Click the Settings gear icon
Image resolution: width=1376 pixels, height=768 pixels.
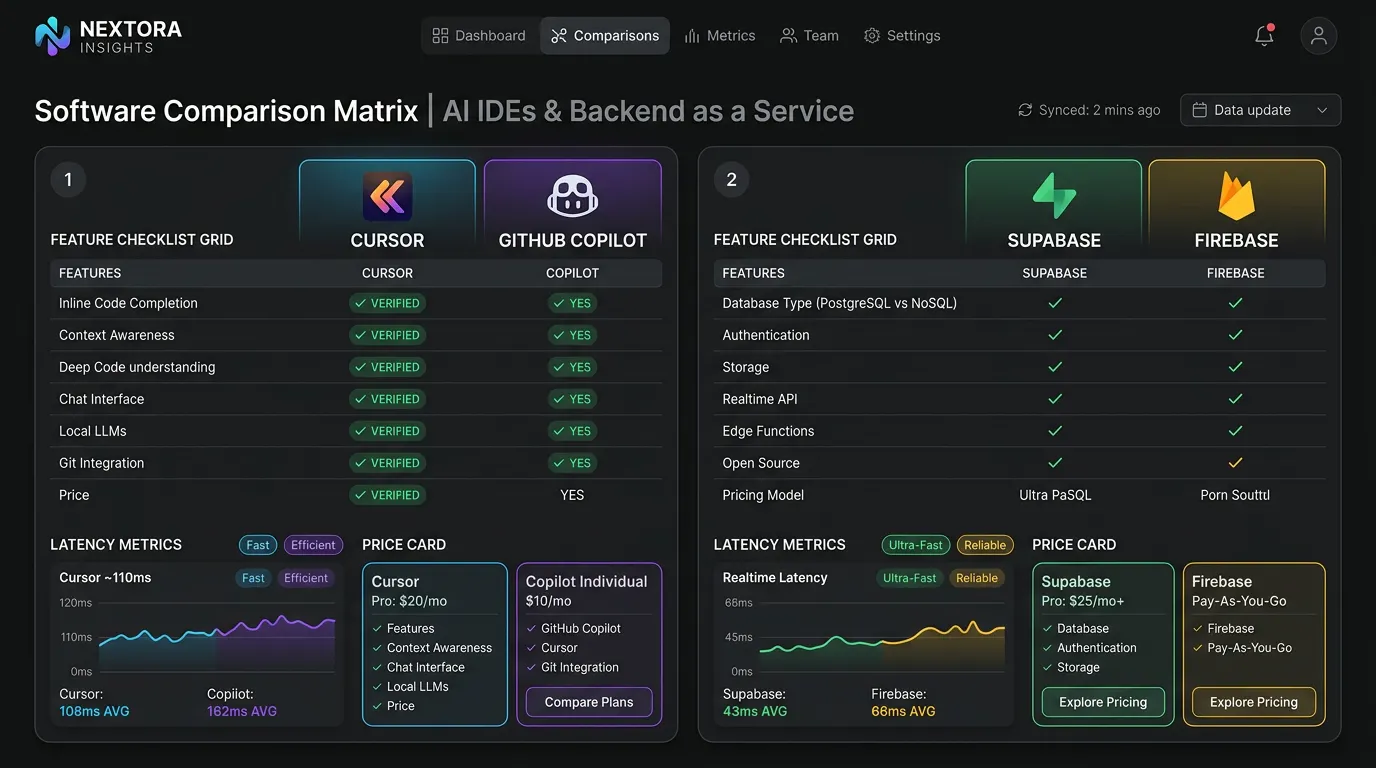[872, 35]
